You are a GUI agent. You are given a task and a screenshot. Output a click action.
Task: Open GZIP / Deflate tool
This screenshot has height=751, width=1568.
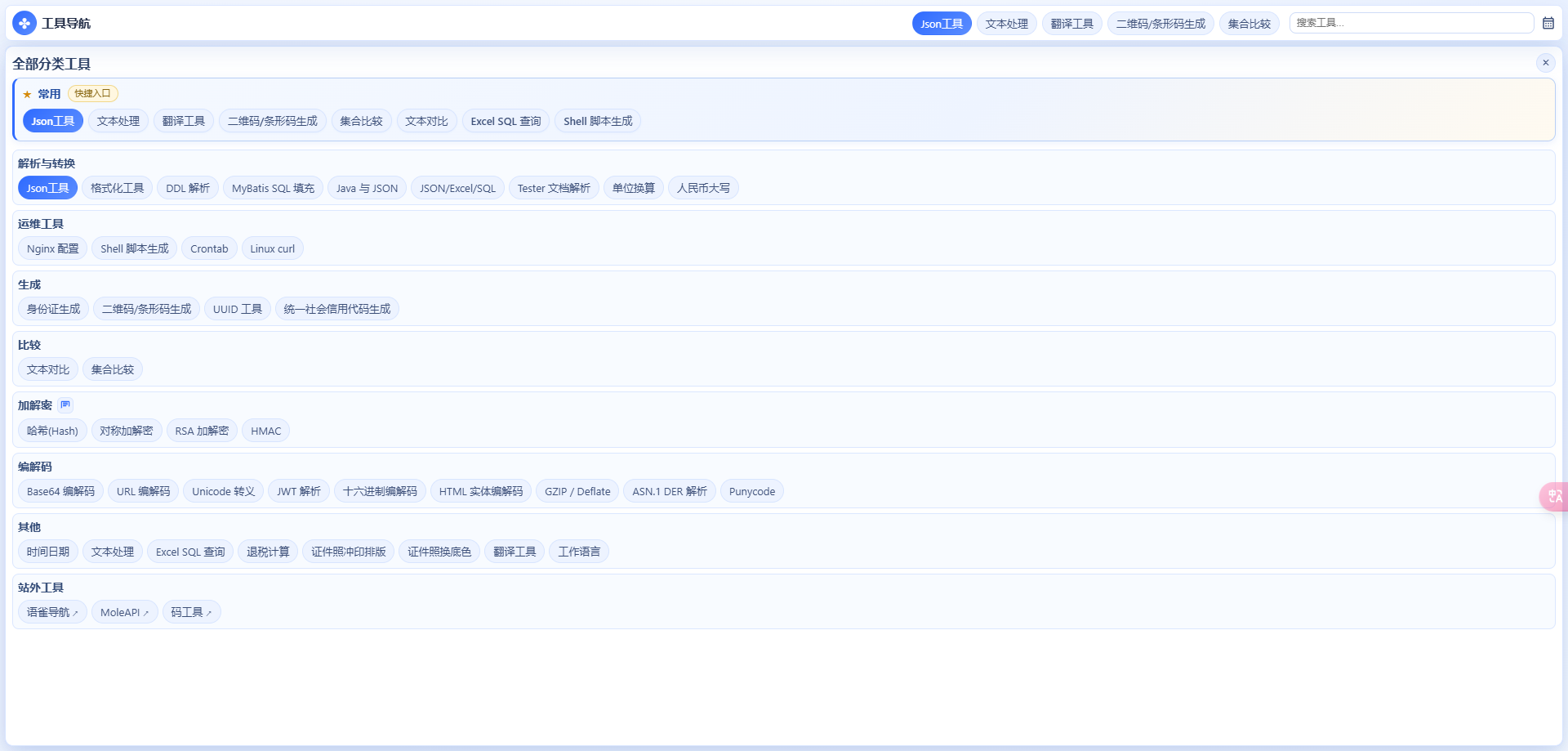pos(577,491)
